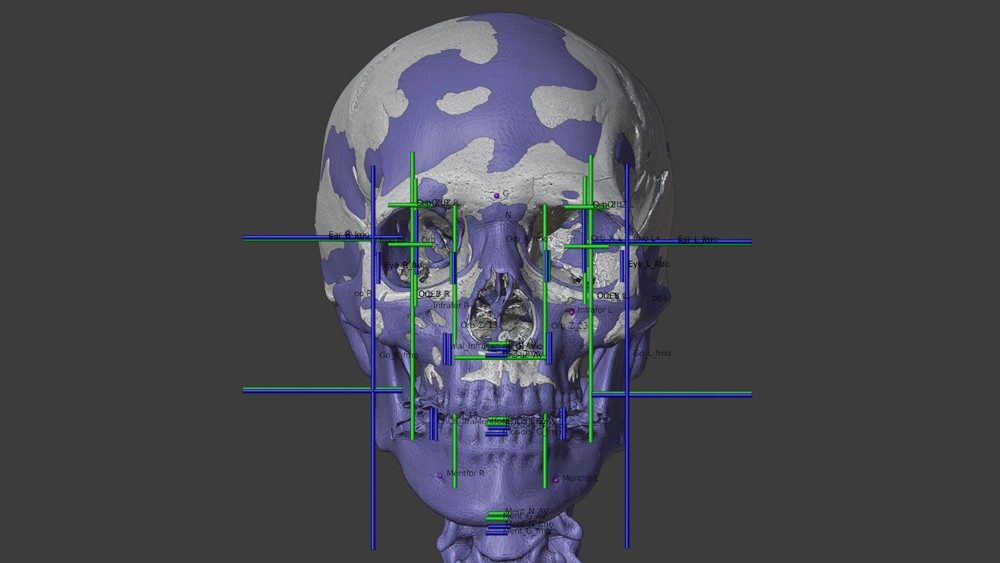Select the Go_R_fmo landmark label
This screenshot has width=1000, height=563.
click(398, 354)
